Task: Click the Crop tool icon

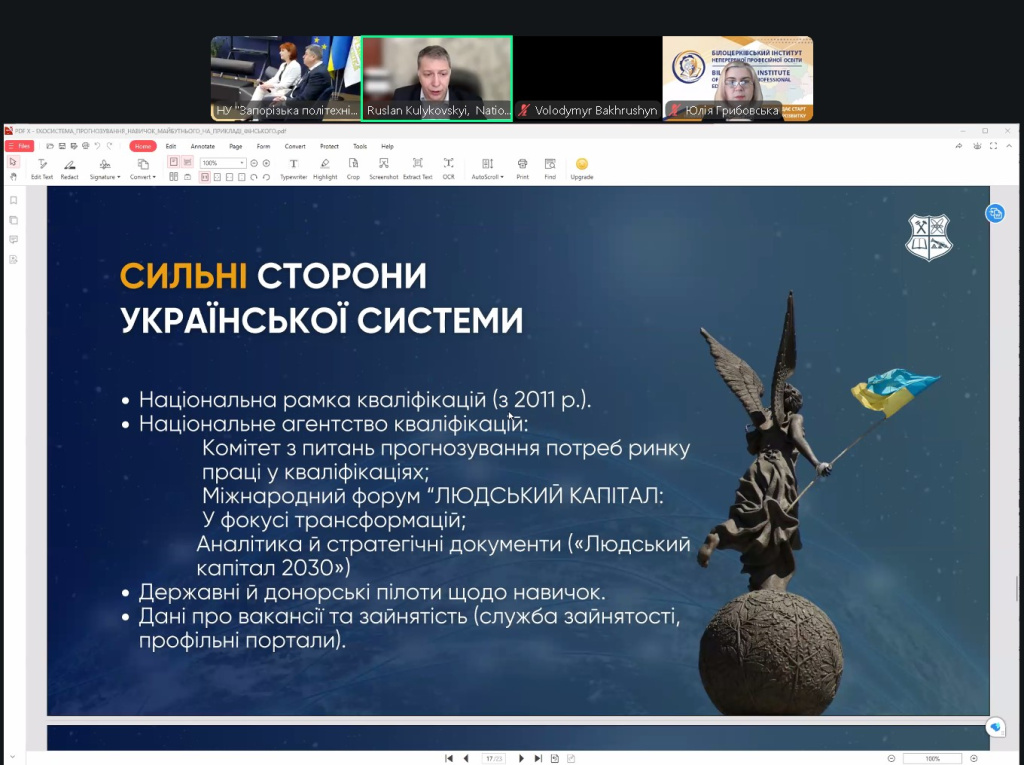Action: (353, 166)
